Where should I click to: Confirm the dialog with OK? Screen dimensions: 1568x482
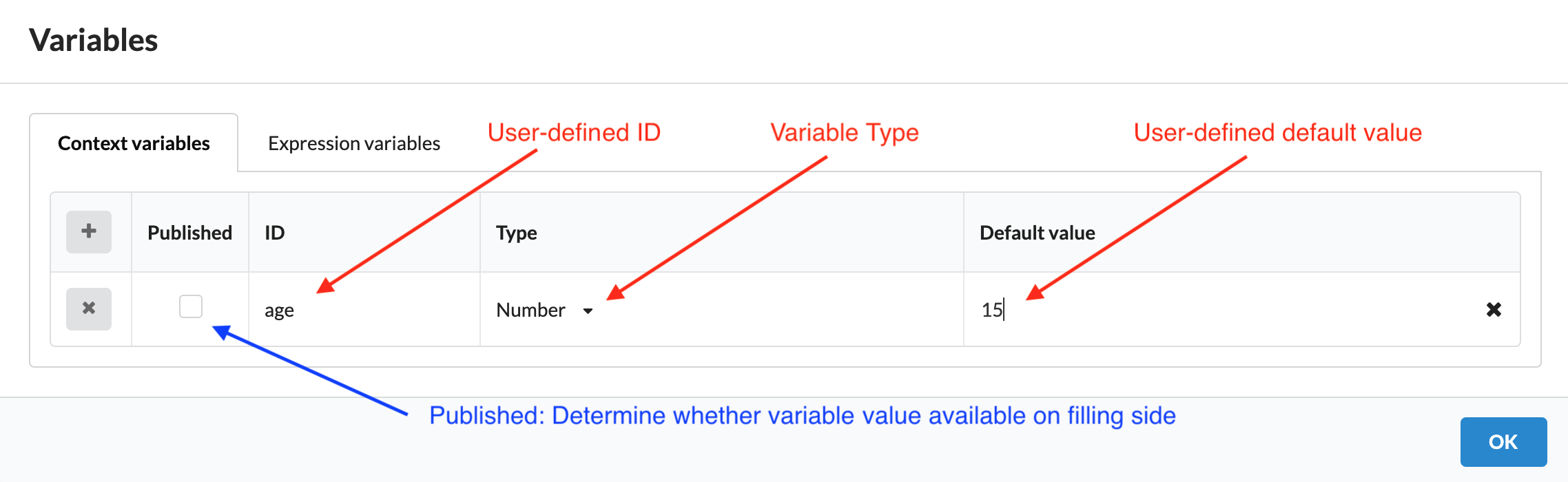1503,441
